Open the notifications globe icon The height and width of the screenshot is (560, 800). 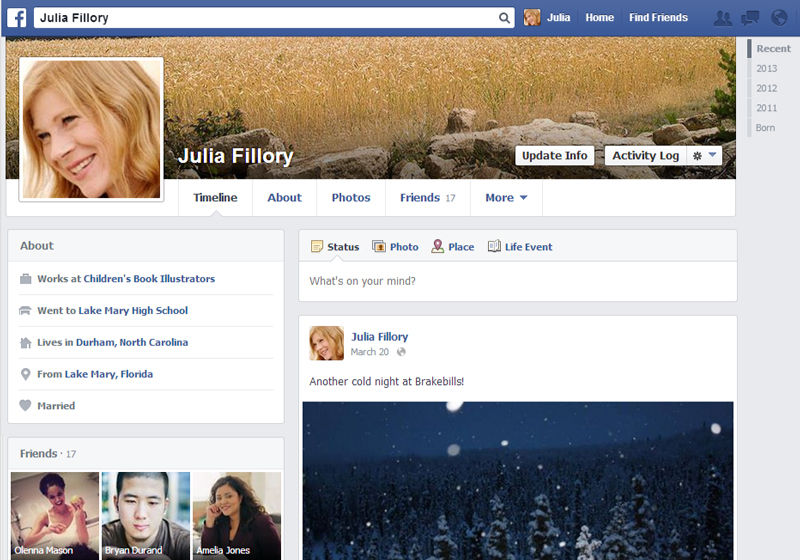pyautogui.click(x=777, y=18)
